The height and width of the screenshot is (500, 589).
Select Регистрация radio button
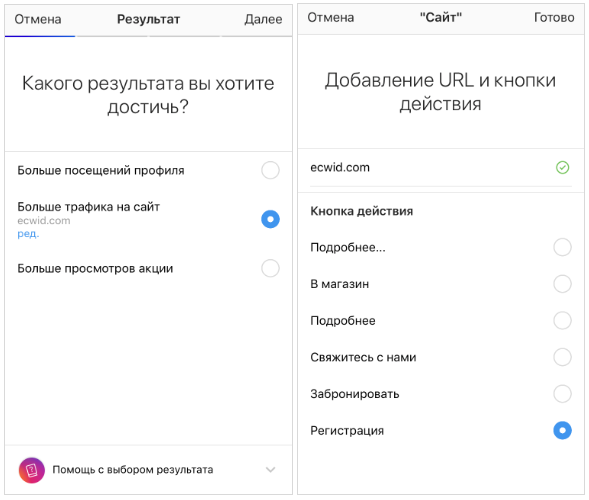(x=562, y=430)
